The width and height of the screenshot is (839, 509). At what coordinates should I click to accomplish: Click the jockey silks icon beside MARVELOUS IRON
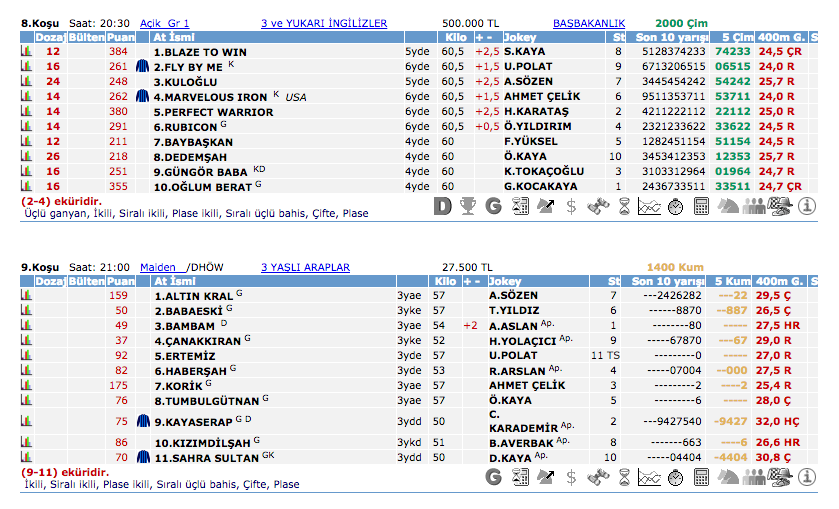coord(142,96)
